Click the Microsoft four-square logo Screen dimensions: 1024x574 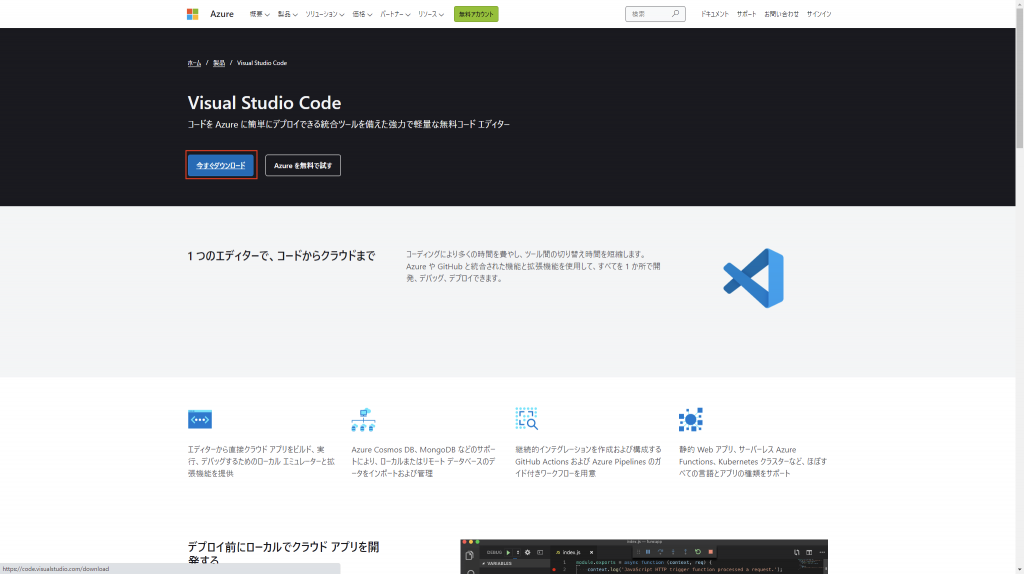tap(193, 14)
